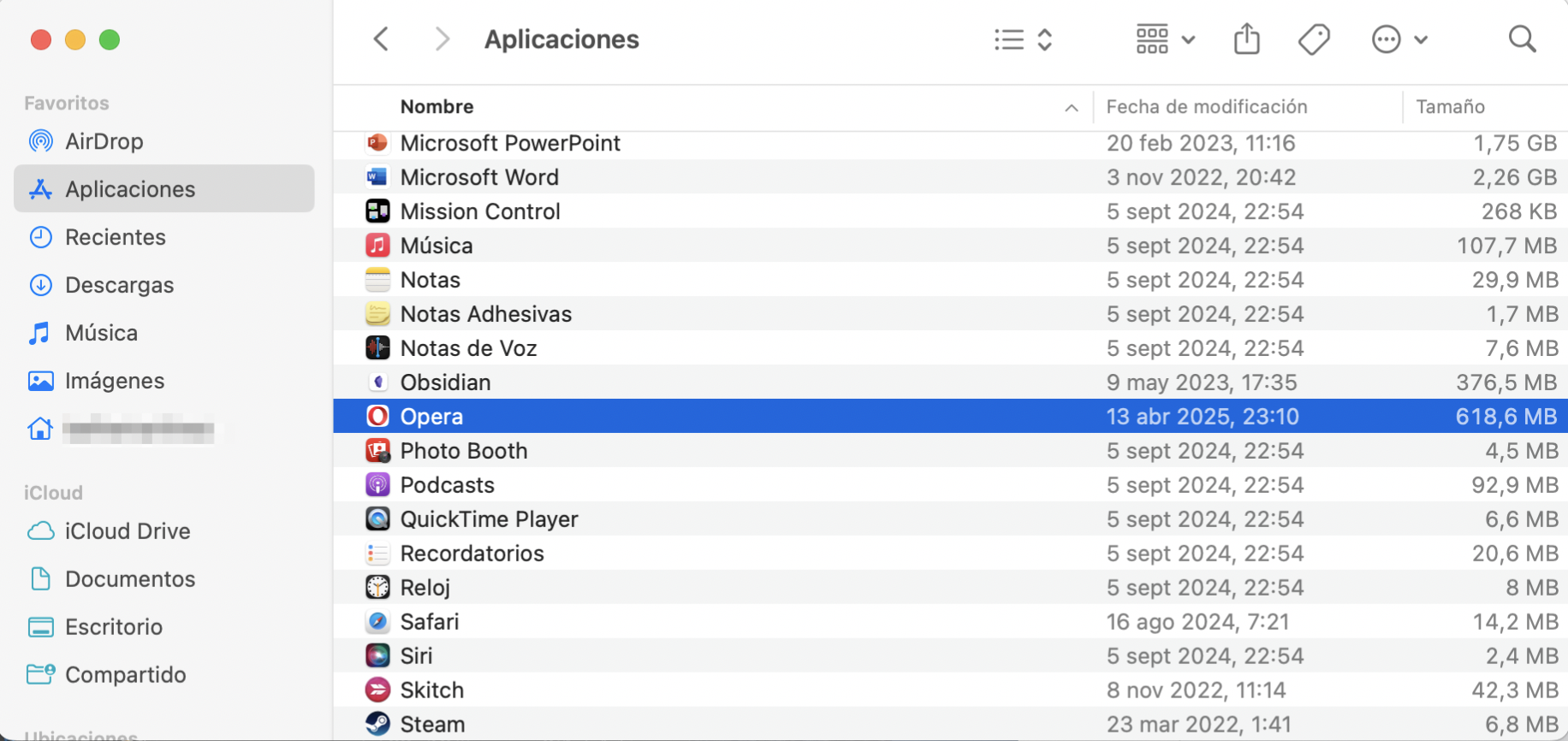Click the size 268 KB
The image size is (1568, 741).
tap(1519, 211)
